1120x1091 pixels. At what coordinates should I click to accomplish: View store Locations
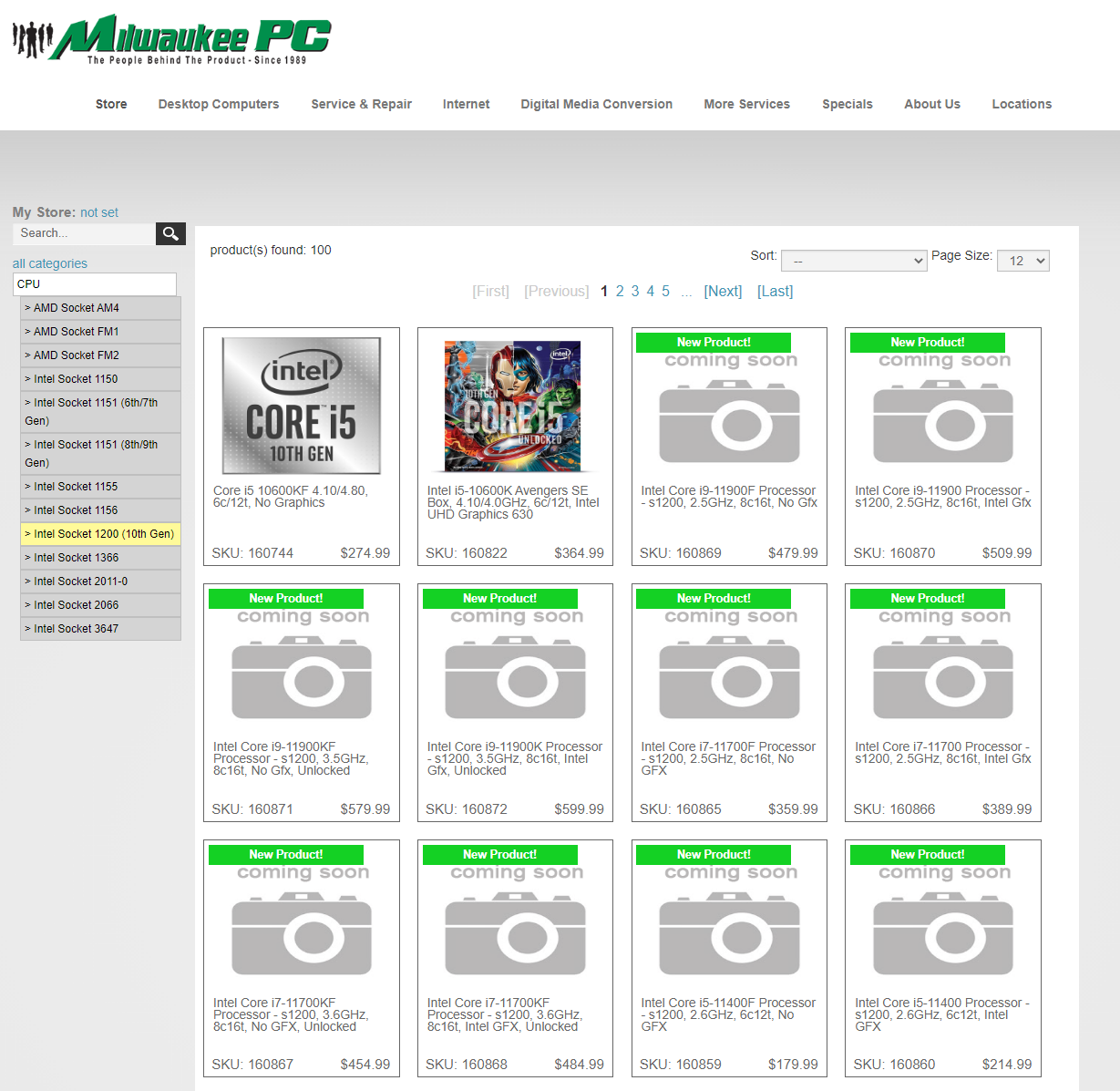click(x=1022, y=104)
